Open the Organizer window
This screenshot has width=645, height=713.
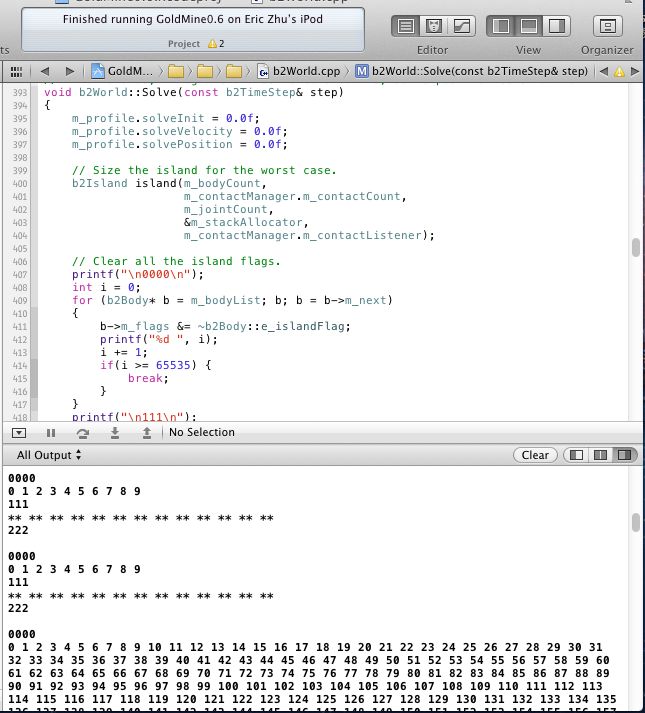(x=607, y=26)
